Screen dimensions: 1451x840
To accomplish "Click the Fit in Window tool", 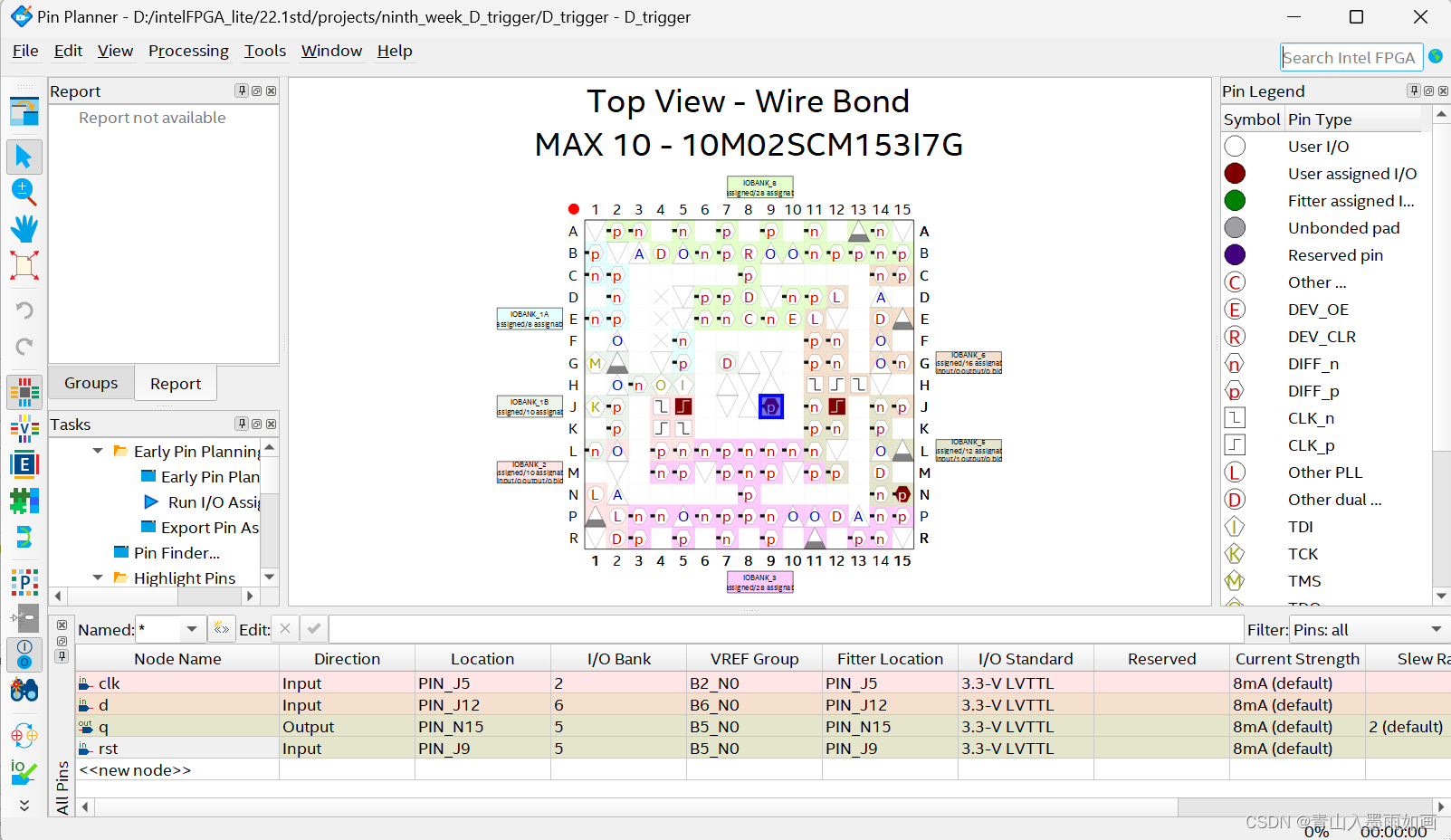I will click(24, 265).
